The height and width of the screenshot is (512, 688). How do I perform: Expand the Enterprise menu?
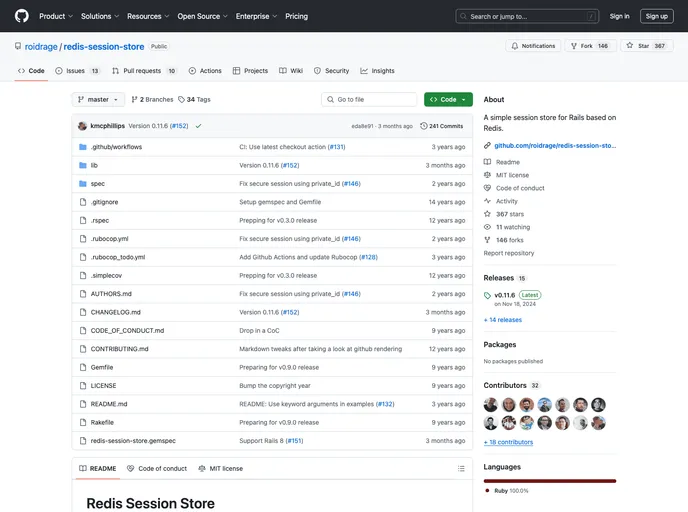(x=256, y=16)
